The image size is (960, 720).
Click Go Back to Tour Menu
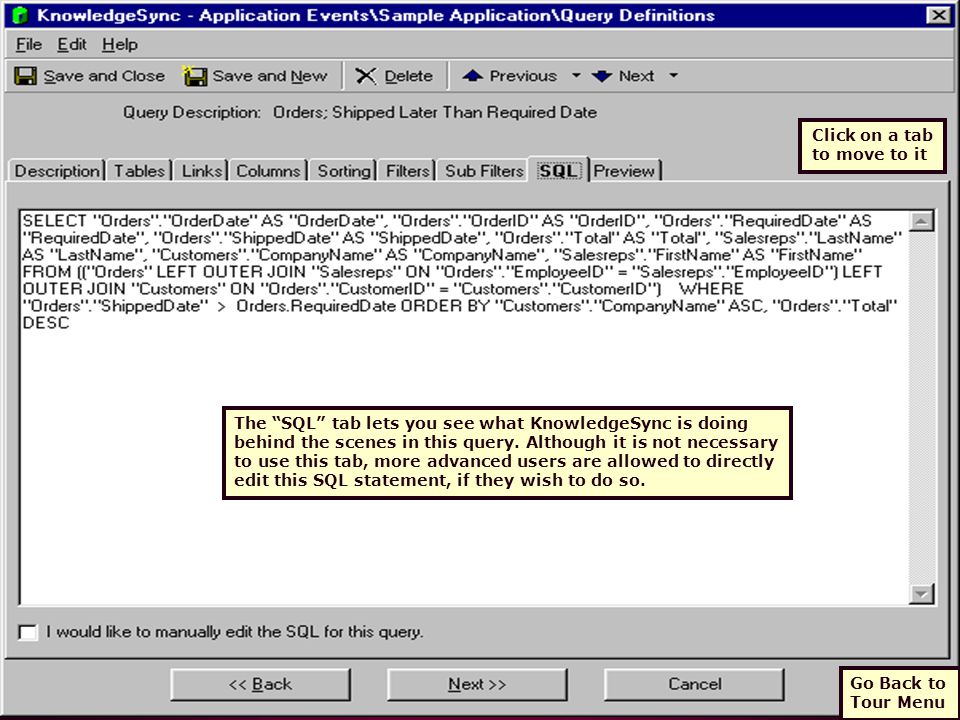[898, 692]
